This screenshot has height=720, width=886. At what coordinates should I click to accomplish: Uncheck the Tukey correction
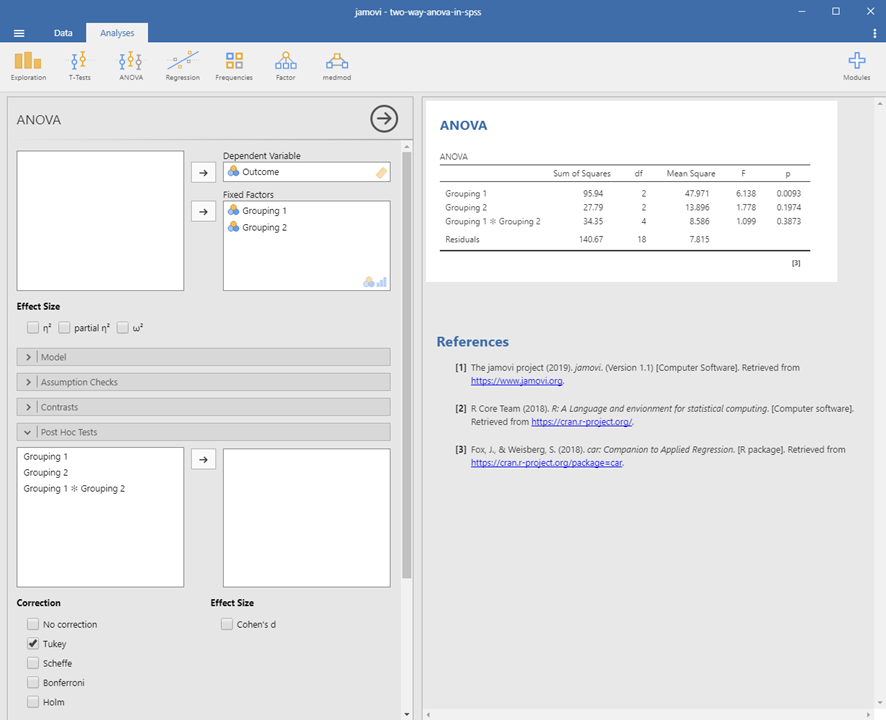[x=34, y=644]
